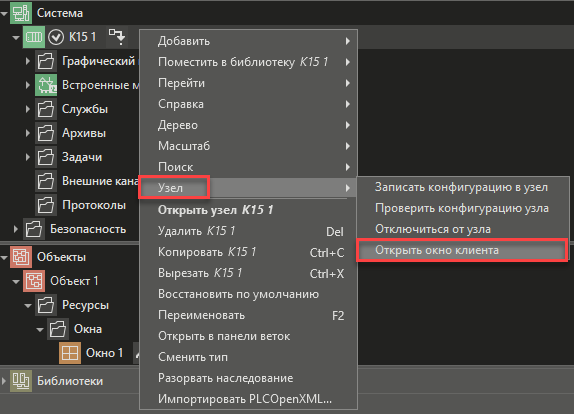The width and height of the screenshot is (574, 414).
Task: Choose Записать конфигурацию в узел
Action: tap(463, 187)
